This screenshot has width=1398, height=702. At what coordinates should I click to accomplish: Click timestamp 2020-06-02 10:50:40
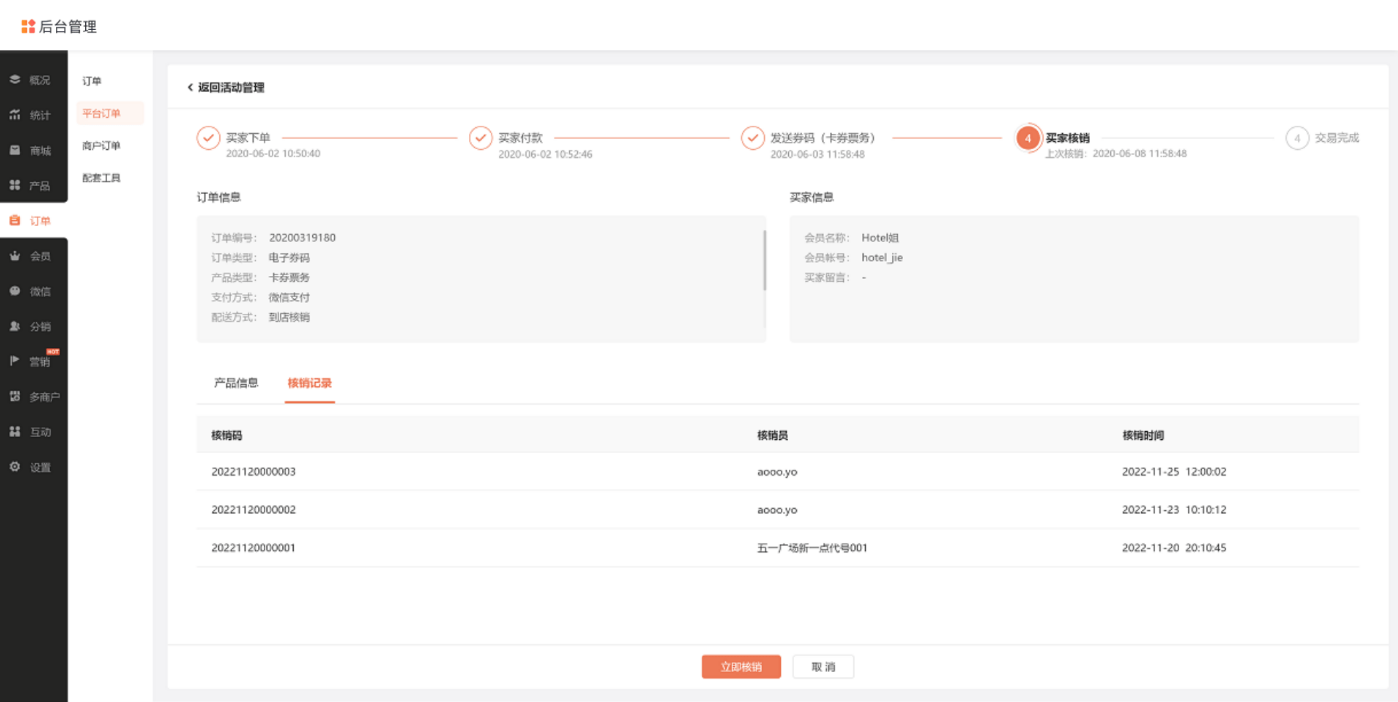tap(273, 154)
